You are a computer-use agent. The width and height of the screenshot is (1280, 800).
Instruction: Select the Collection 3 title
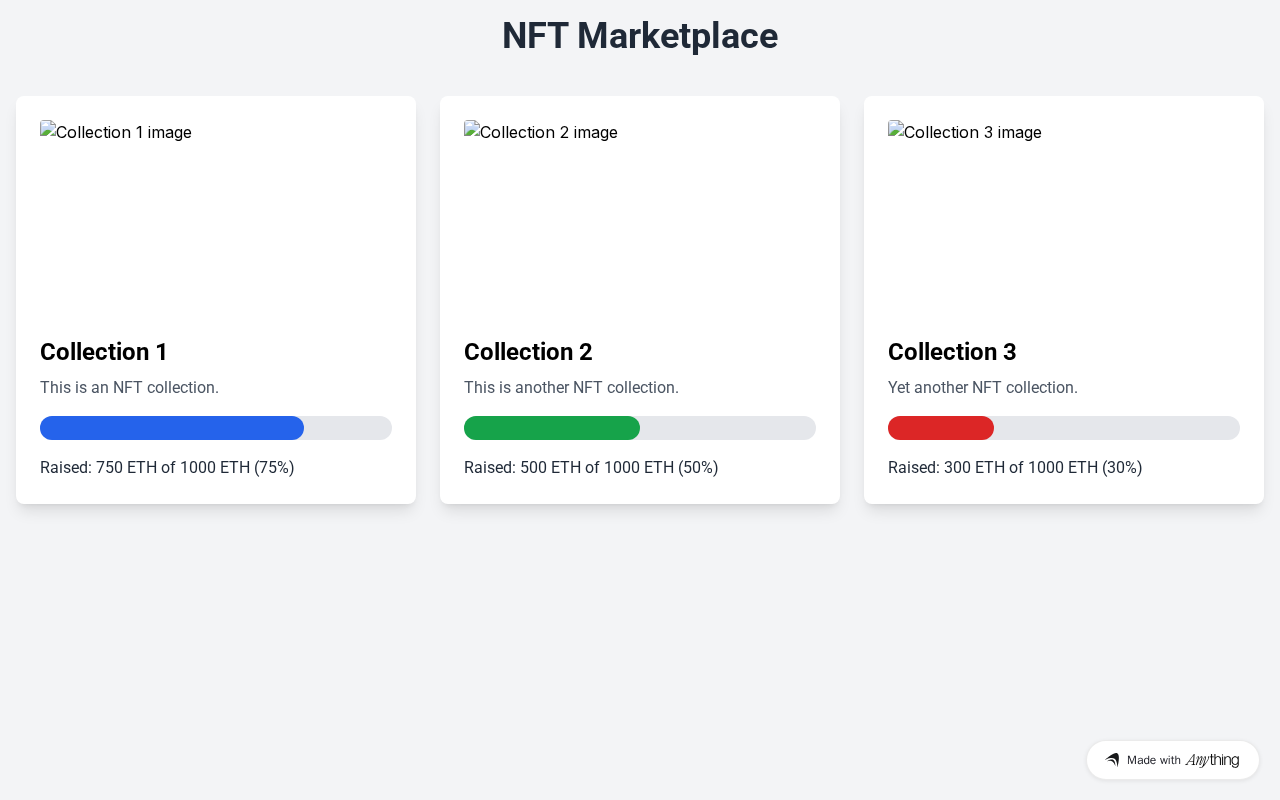pyautogui.click(x=952, y=352)
